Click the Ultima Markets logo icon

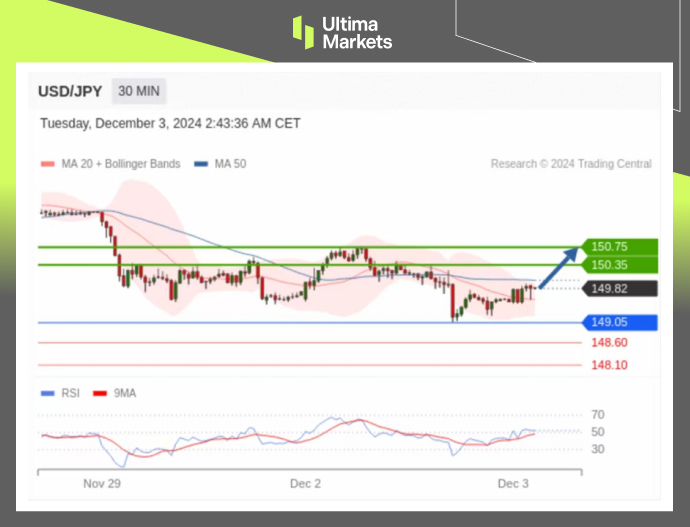tap(303, 31)
